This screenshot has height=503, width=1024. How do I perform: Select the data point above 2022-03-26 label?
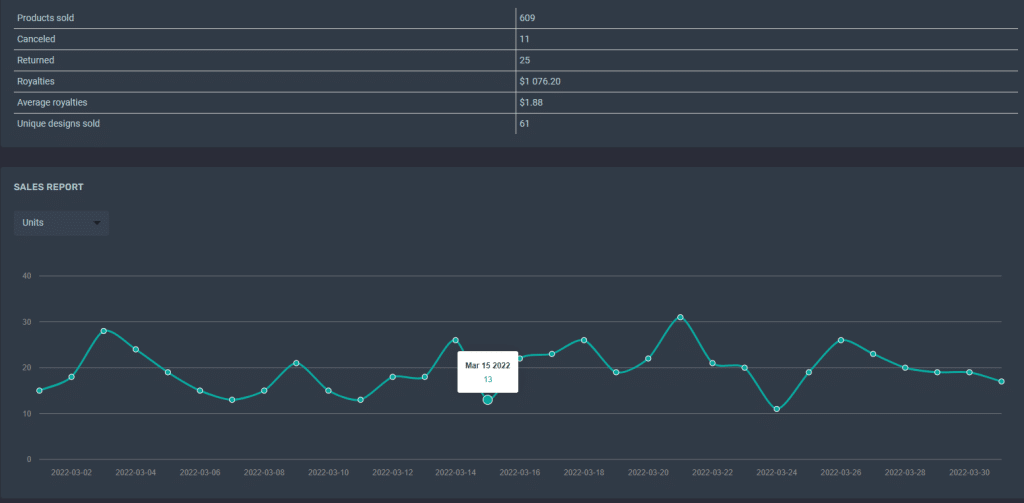(840, 340)
